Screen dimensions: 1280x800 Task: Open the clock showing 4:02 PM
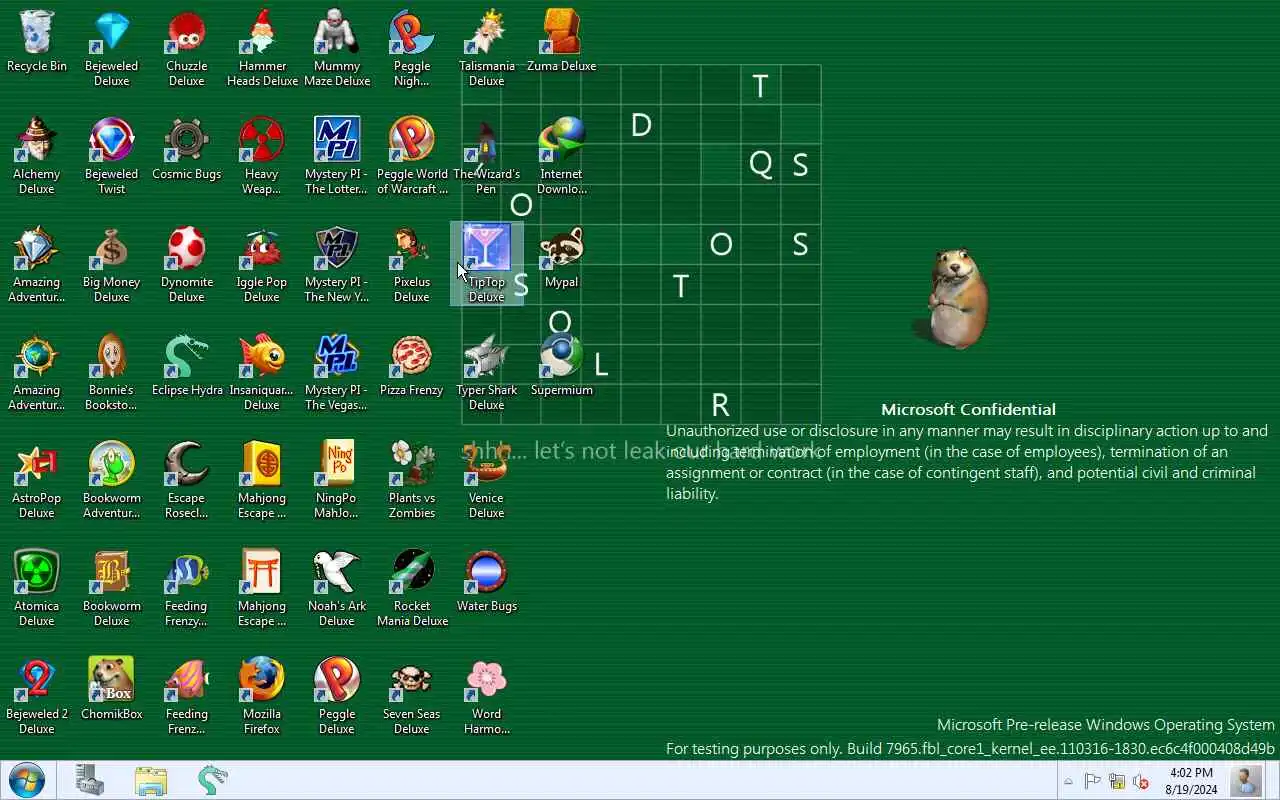[1191, 781]
